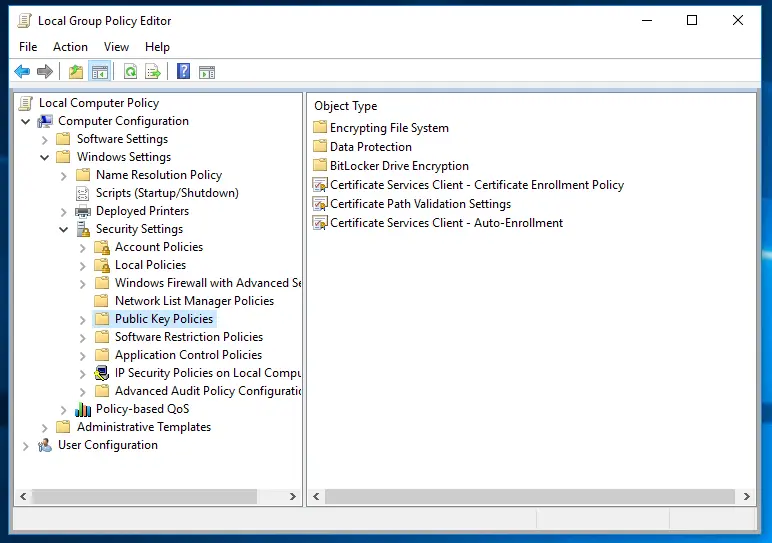Click the Export List toolbar icon
This screenshot has height=543, width=772.
pos(153,71)
